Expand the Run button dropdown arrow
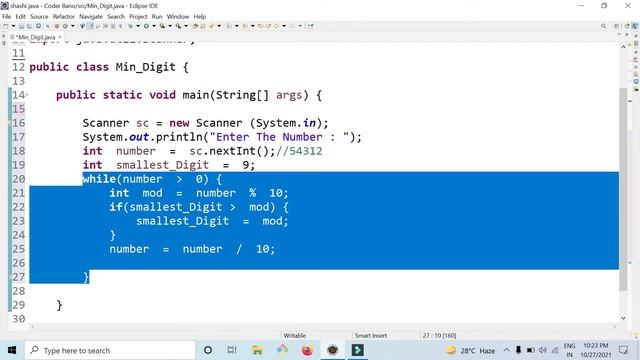Image resolution: width=640 pixels, height=360 pixels. pyautogui.click(x=154, y=26)
